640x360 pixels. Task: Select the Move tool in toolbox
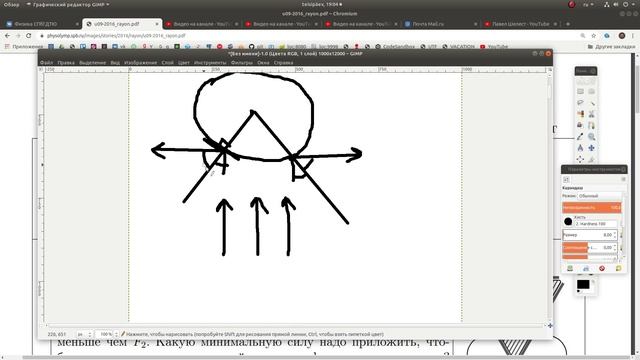591,148
